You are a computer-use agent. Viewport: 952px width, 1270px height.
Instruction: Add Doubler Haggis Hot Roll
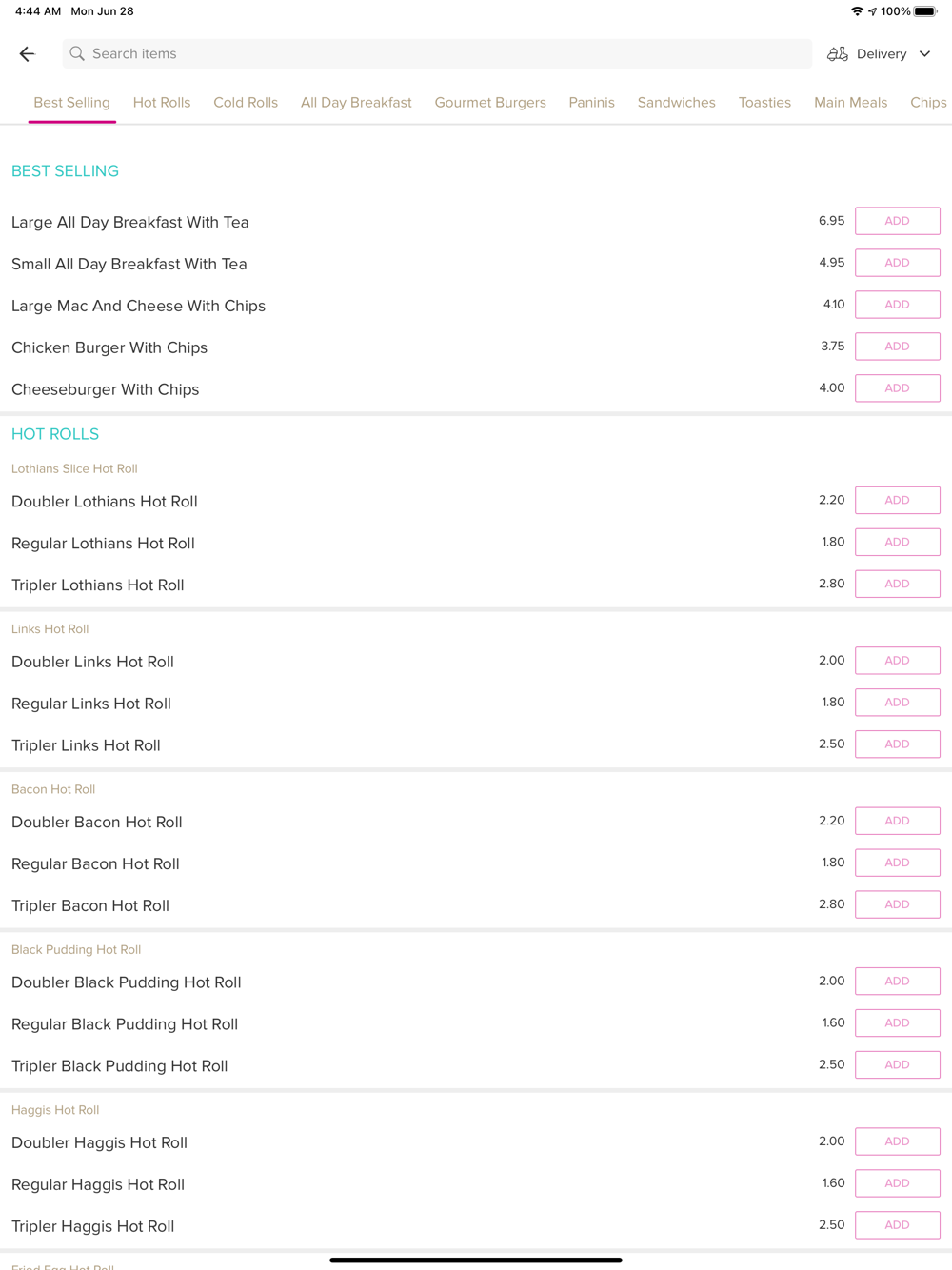897,1141
